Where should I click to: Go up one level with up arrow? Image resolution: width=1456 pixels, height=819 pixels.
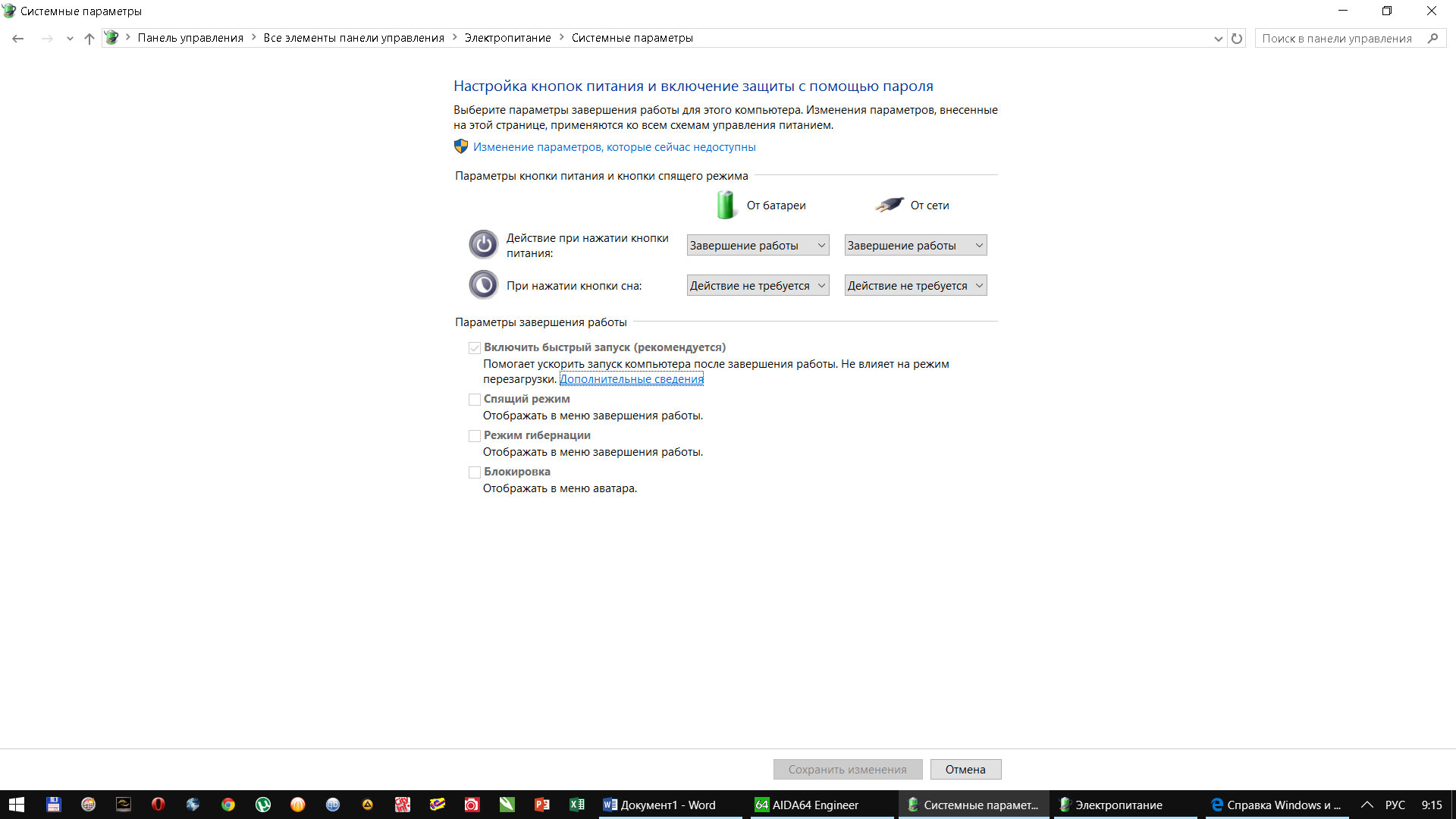tap(89, 38)
